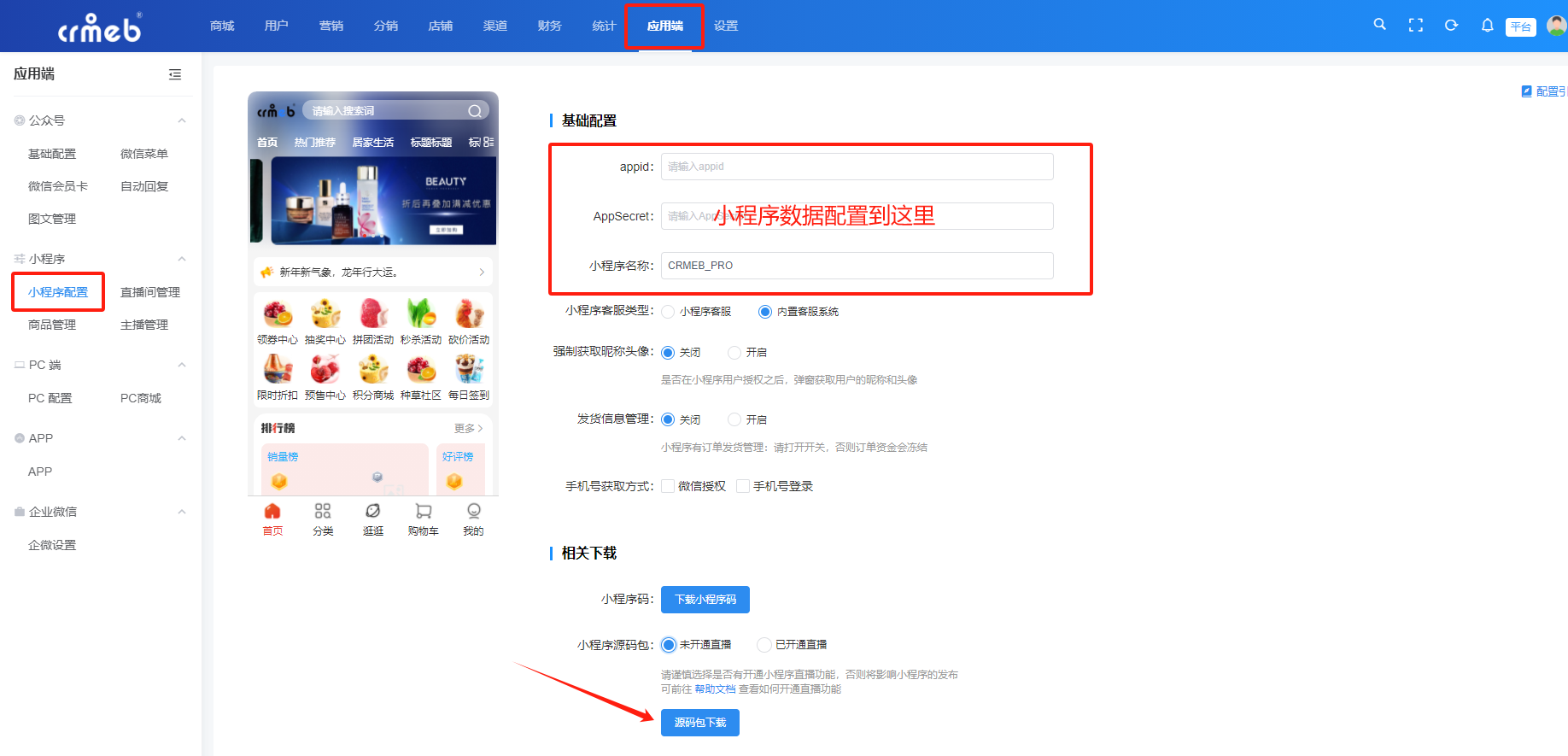This screenshot has width=1568, height=756.
Task: Open the 设置 top menu
Action: tap(725, 26)
